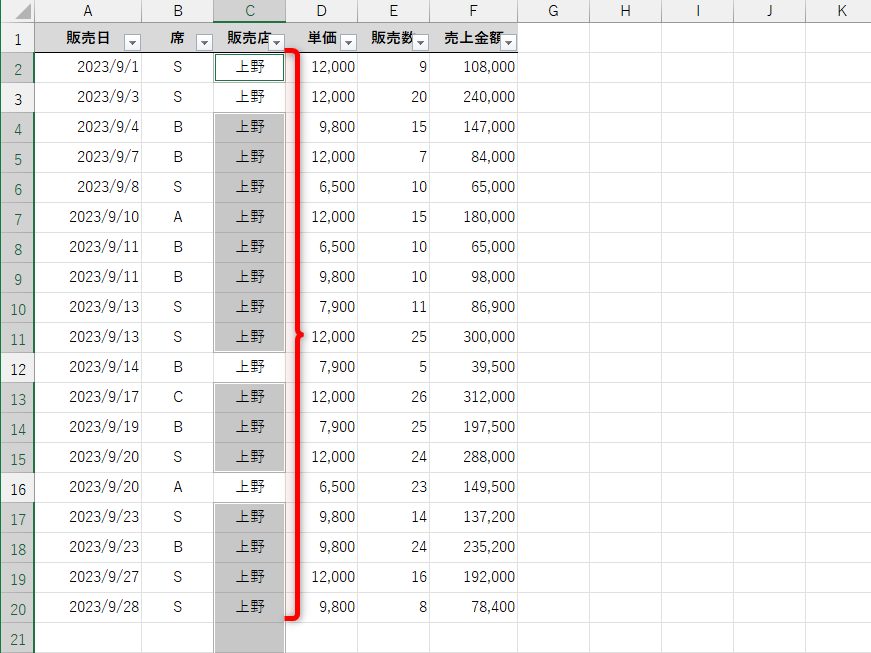Click date cell 2023/9/3
The height and width of the screenshot is (653, 871).
[x=88, y=97]
